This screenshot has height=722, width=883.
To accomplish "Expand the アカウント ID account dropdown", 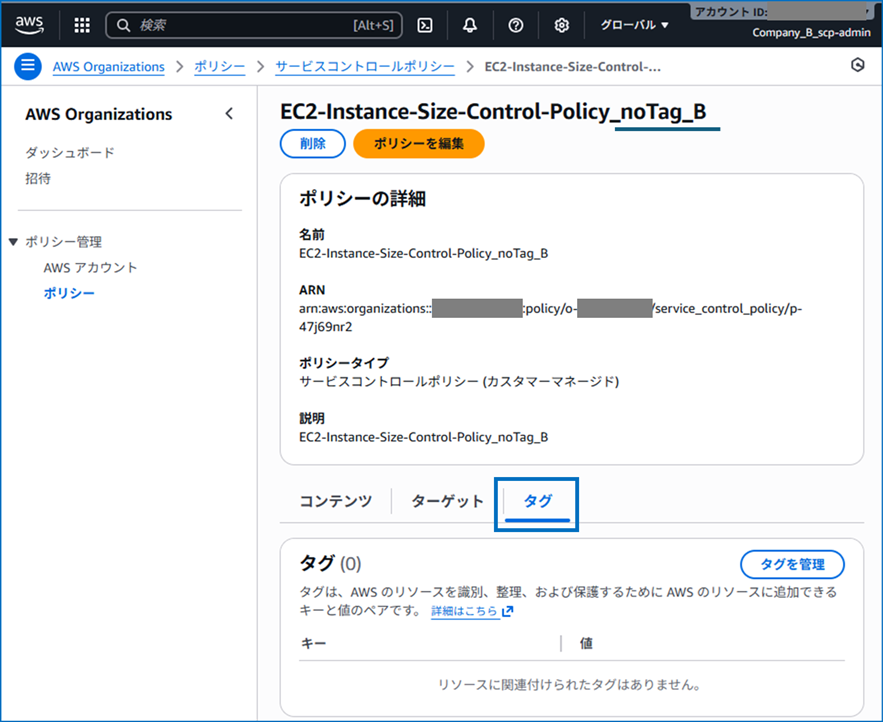I will (x=785, y=12).
